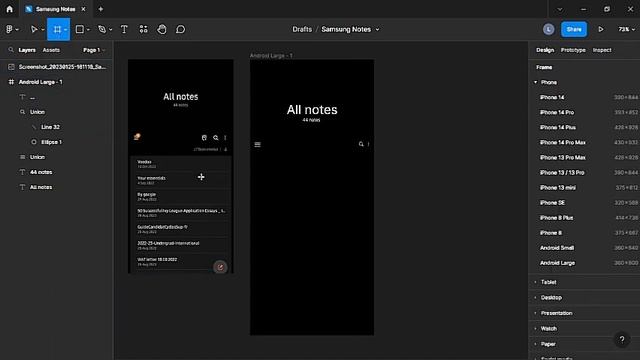The width and height of the screenshot is (640, 360).
Task: Open the Figma home tab
Action: click(9, 9)
